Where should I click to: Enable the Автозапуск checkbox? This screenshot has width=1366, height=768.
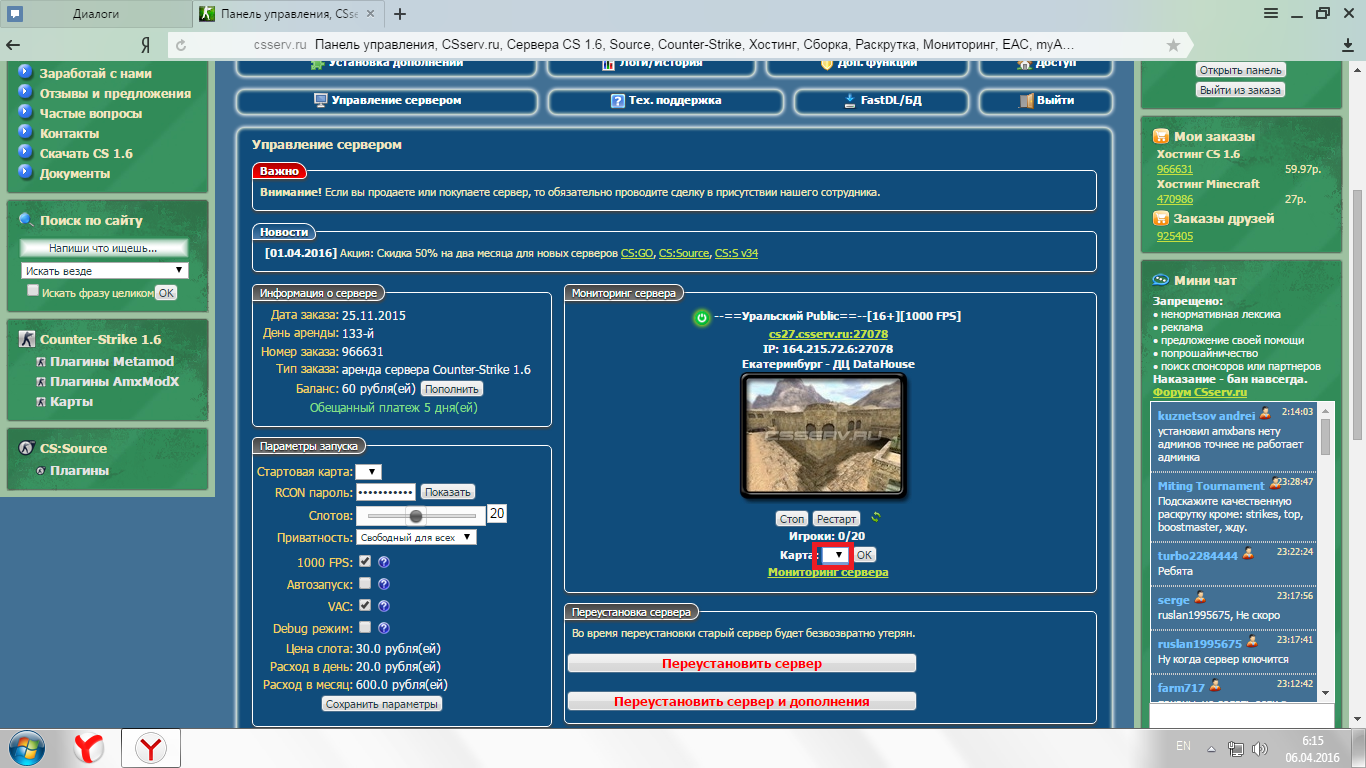[365, 583]
